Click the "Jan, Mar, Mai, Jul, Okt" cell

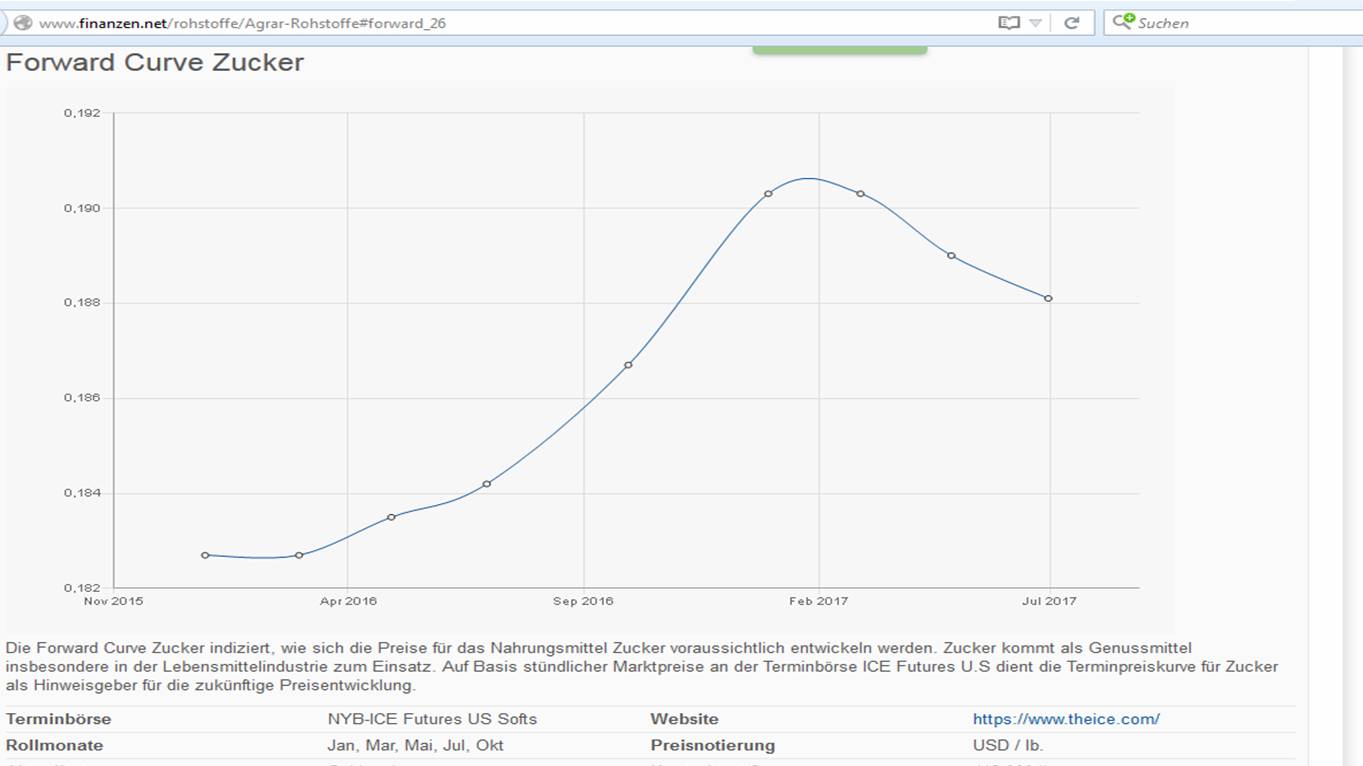[x=415, y=745]
